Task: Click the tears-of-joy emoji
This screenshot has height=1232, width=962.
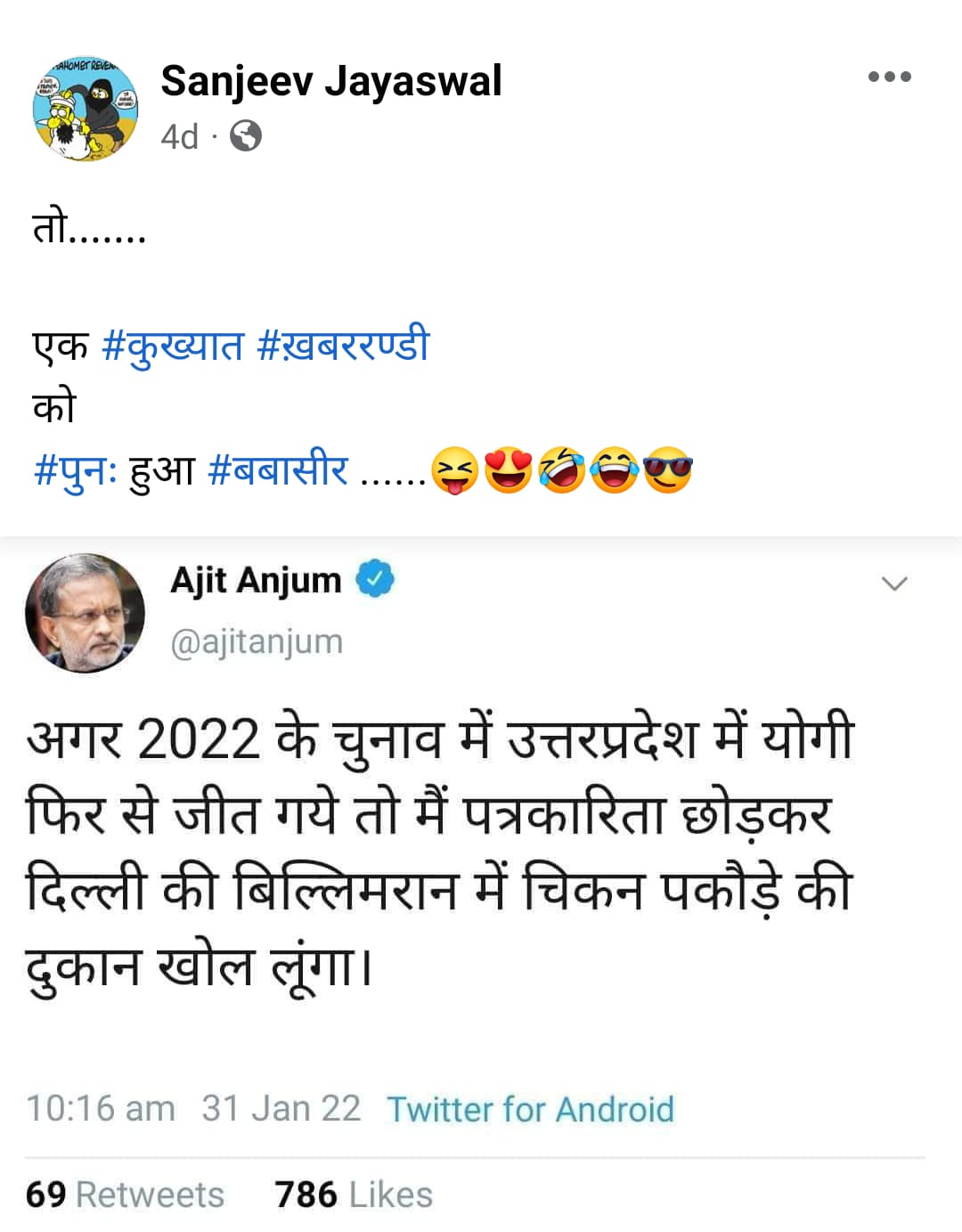Action: click(x=616, y=471)
